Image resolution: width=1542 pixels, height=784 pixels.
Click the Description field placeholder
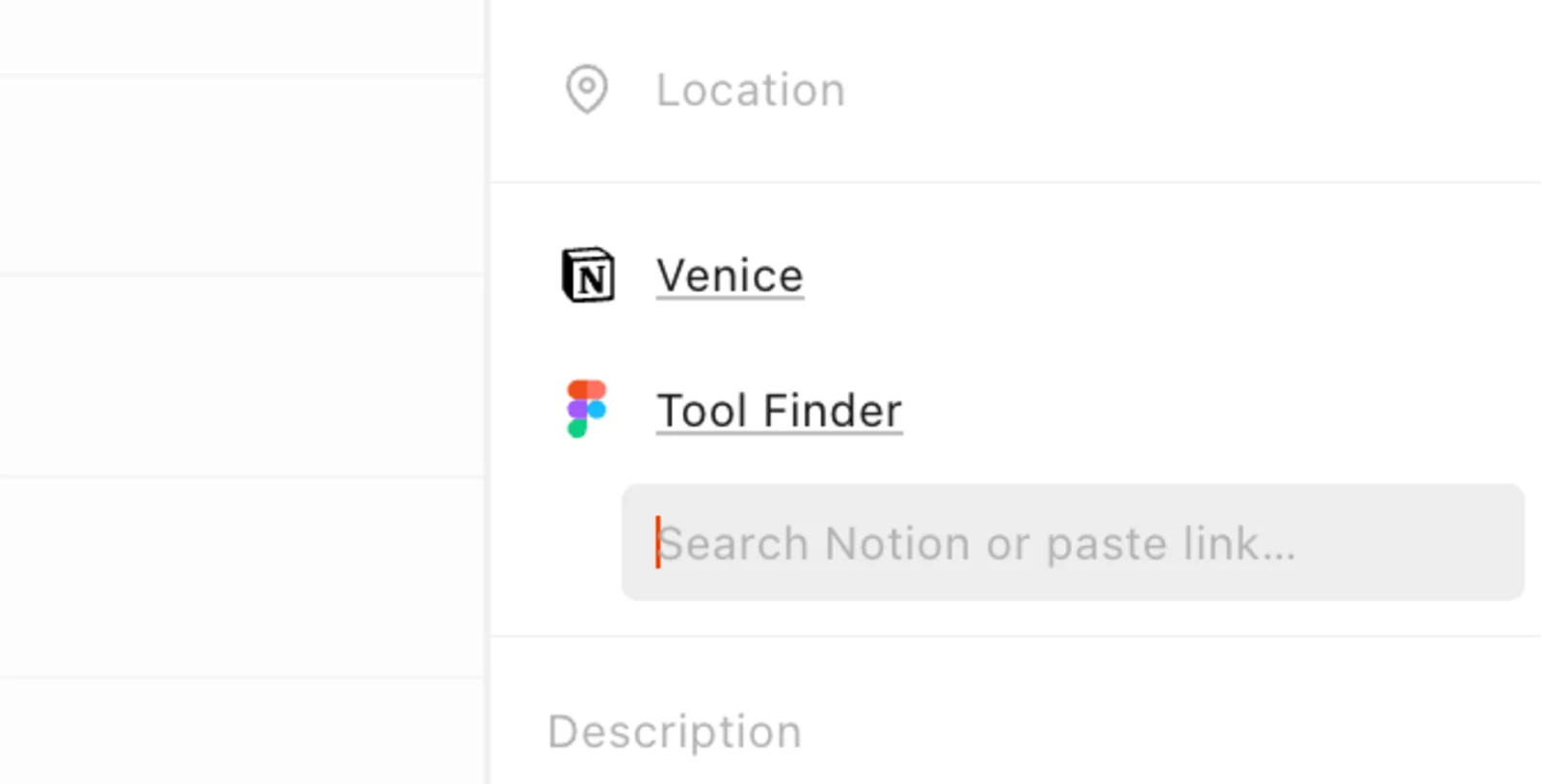pyautogui.click(x=673, y=730)
